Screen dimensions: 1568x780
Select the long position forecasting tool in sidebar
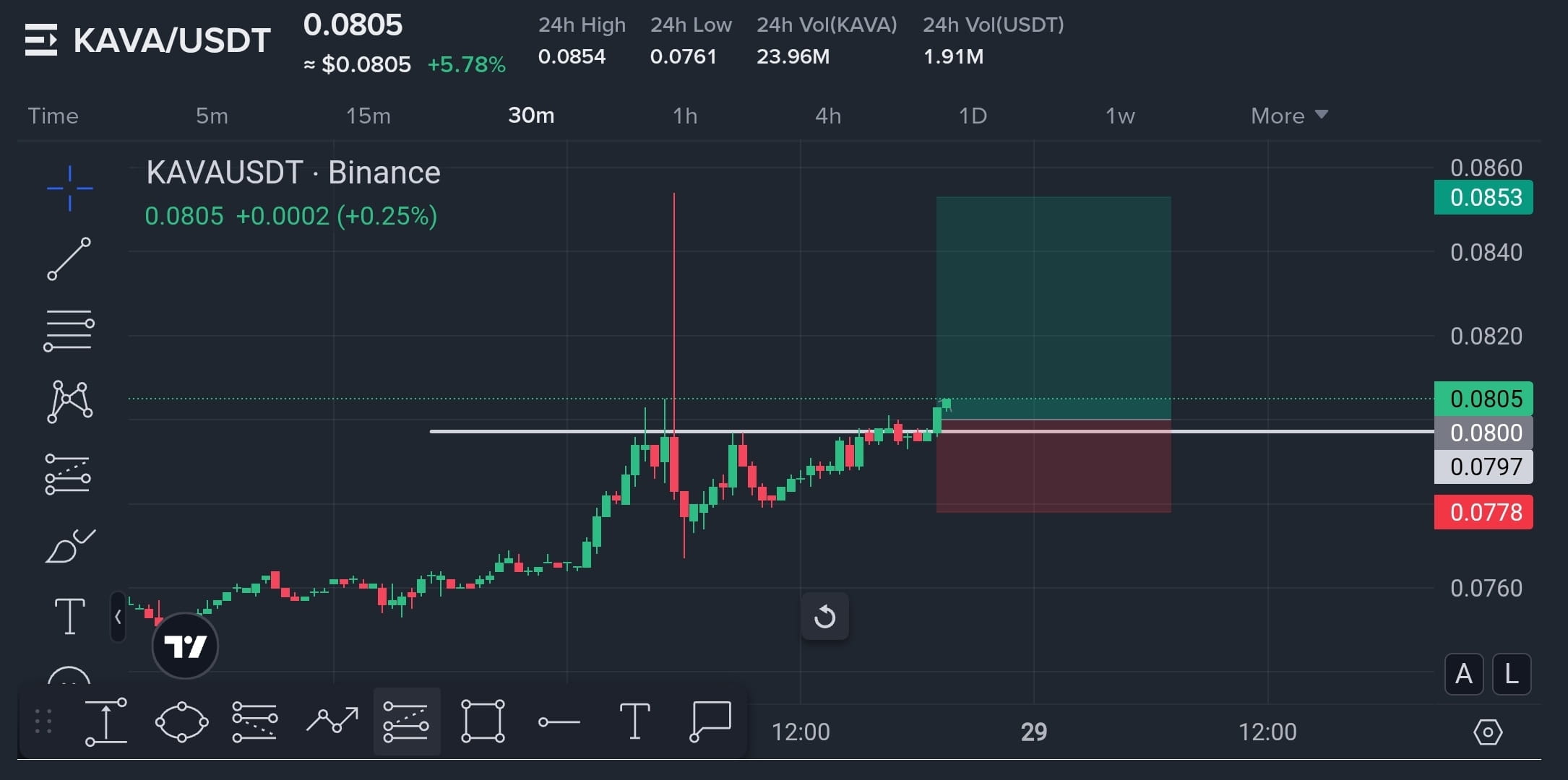68,474
